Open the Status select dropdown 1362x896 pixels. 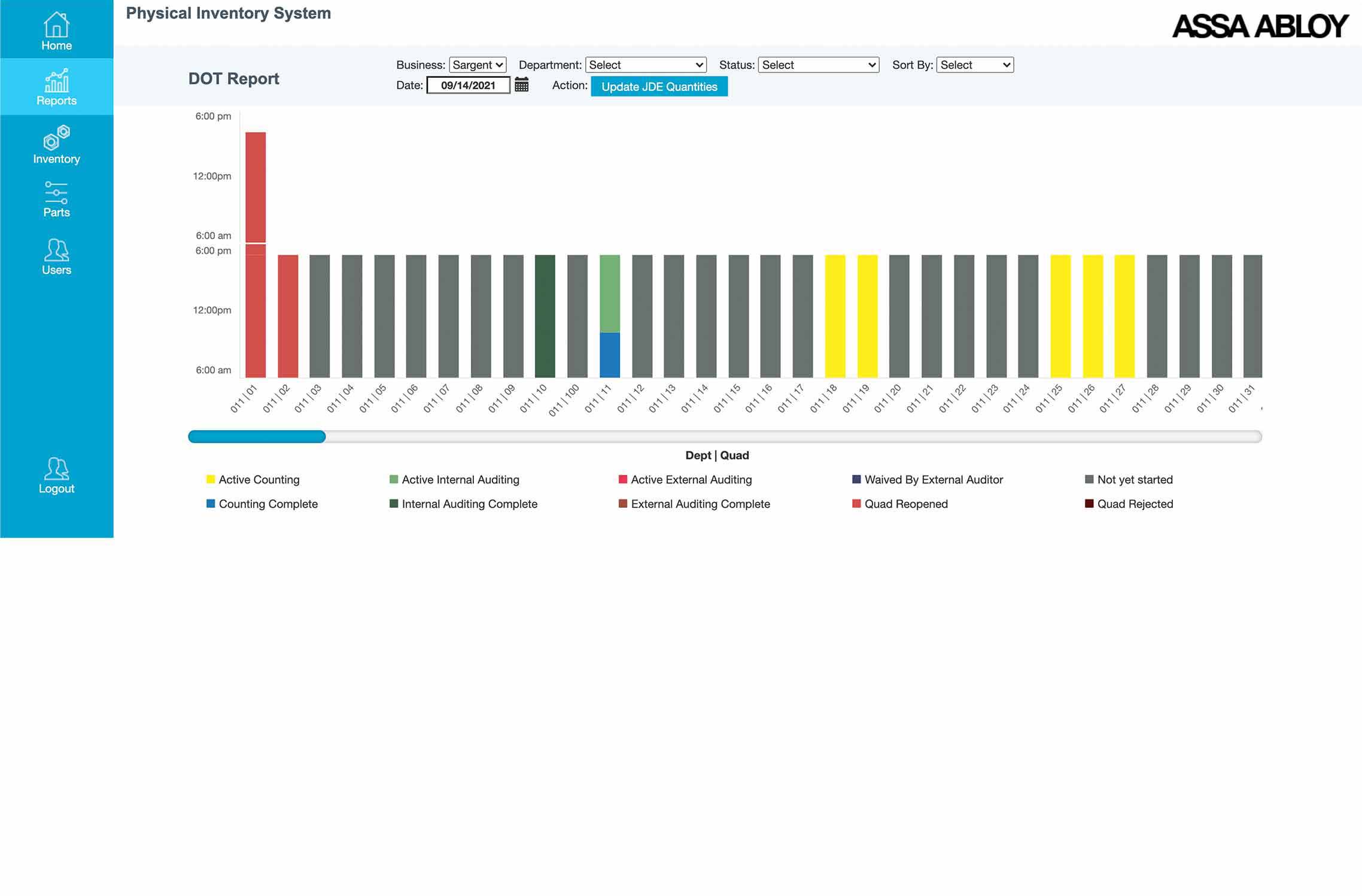819,65
